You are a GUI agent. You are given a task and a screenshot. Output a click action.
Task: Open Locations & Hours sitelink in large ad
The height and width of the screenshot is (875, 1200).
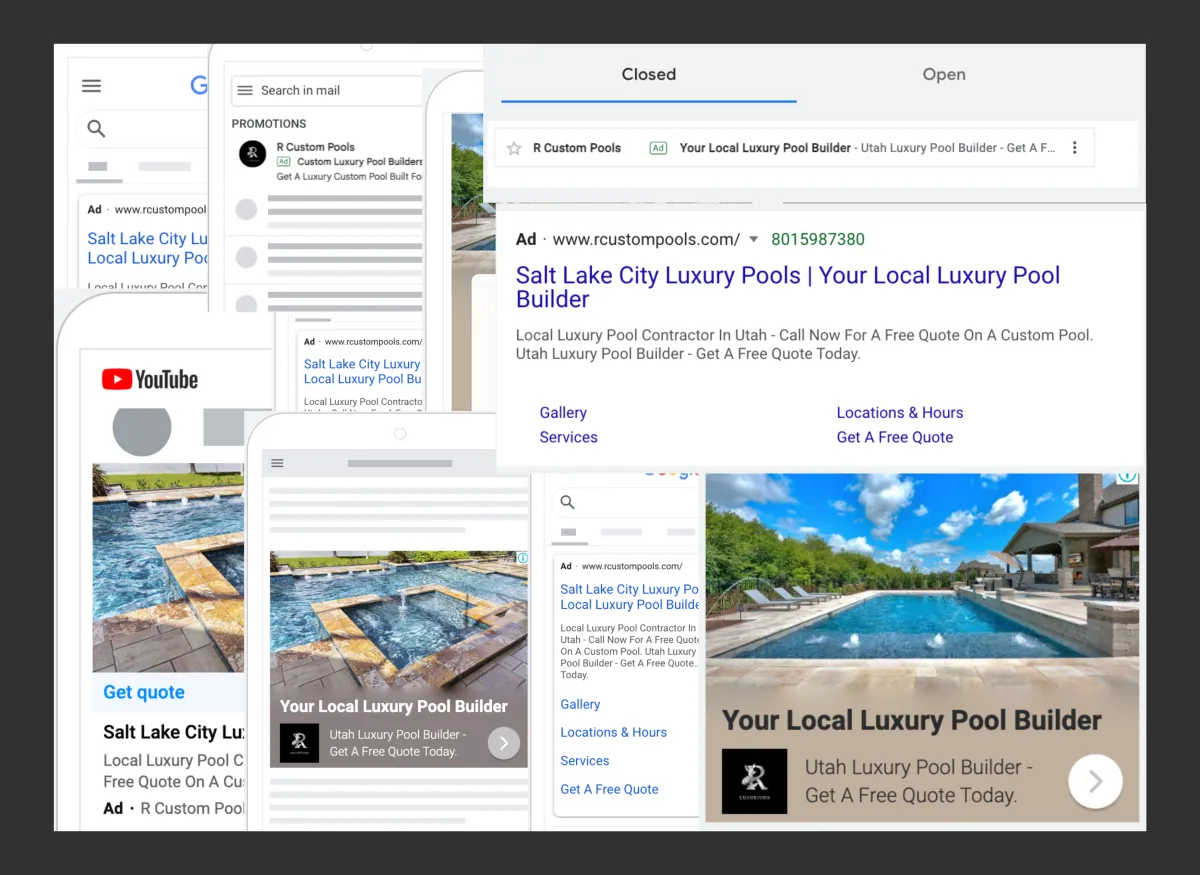point(900,413)
